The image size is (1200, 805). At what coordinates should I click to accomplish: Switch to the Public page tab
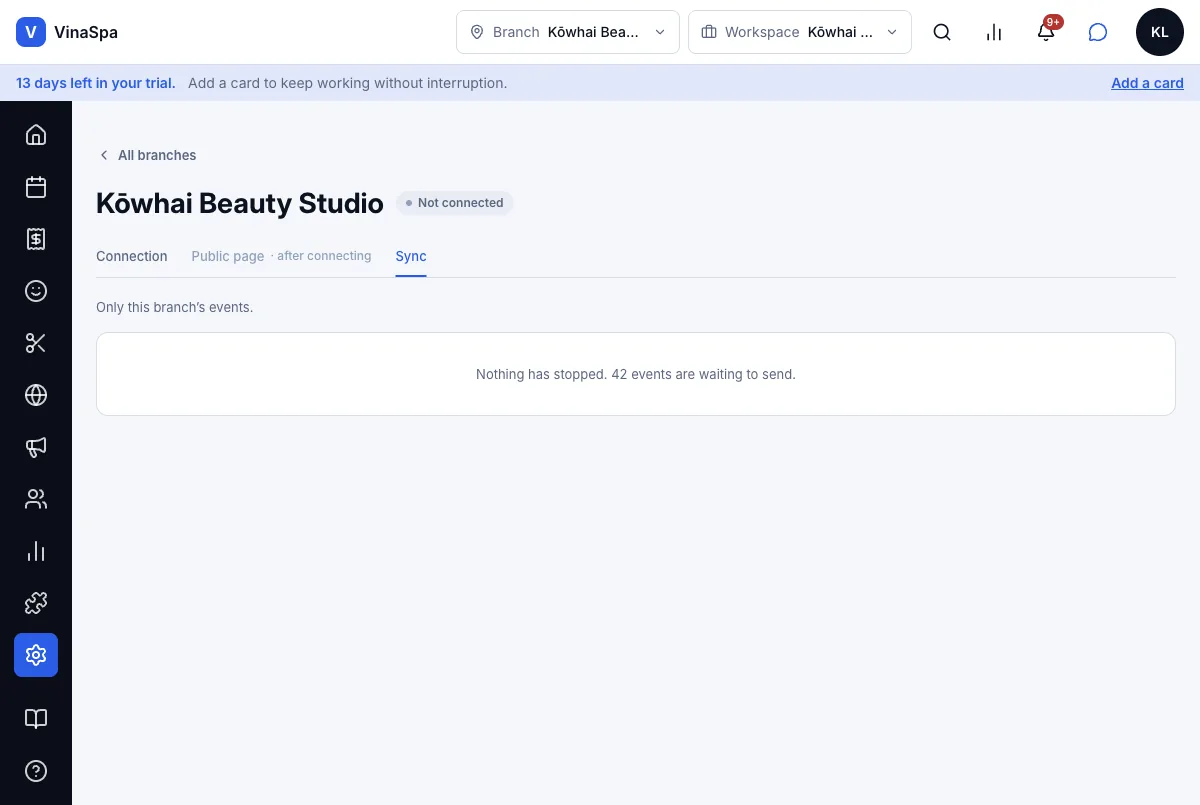281,256
